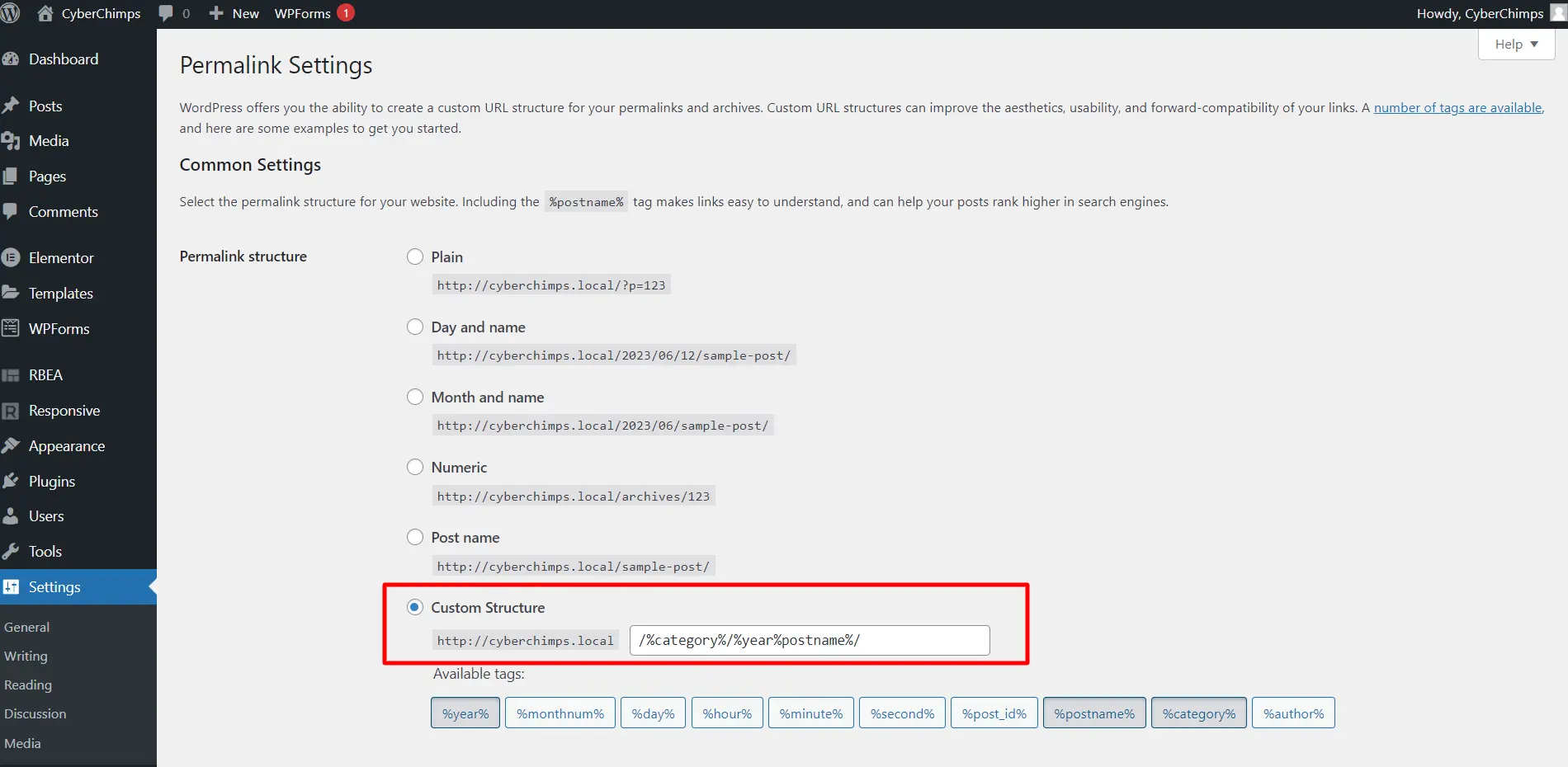Click the %monthnum% tag button
1568x767 pixels.
click(x=560, y=713)
